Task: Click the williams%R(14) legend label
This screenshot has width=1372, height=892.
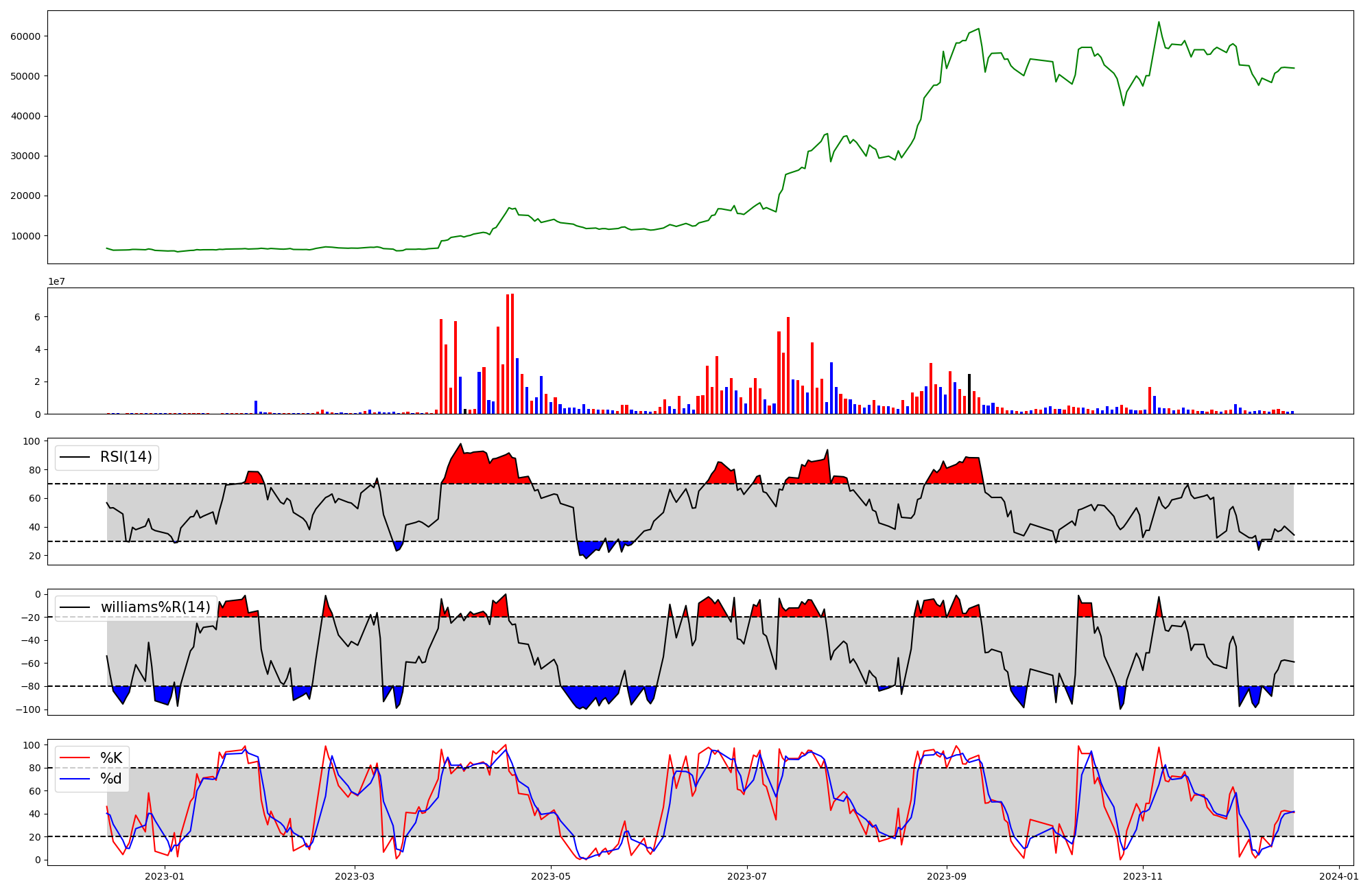Action: [155, 607]
